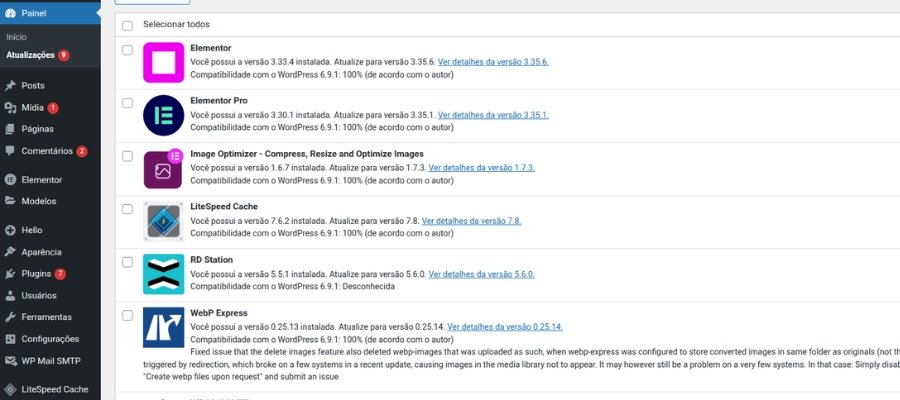This screenshot has width=900, height=400.
Task: Click the WebP Express plugin icon
Action: (163, 327)
